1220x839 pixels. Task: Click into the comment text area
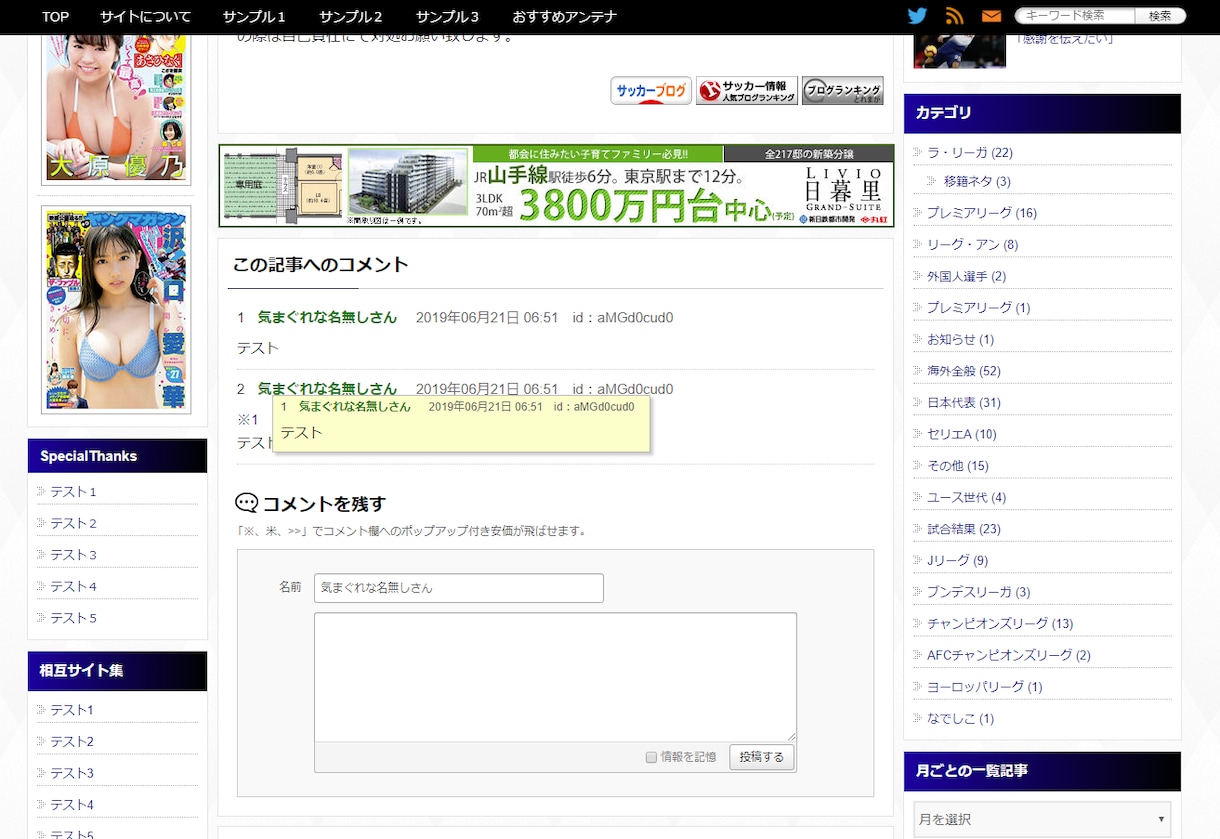pos(555,677)
